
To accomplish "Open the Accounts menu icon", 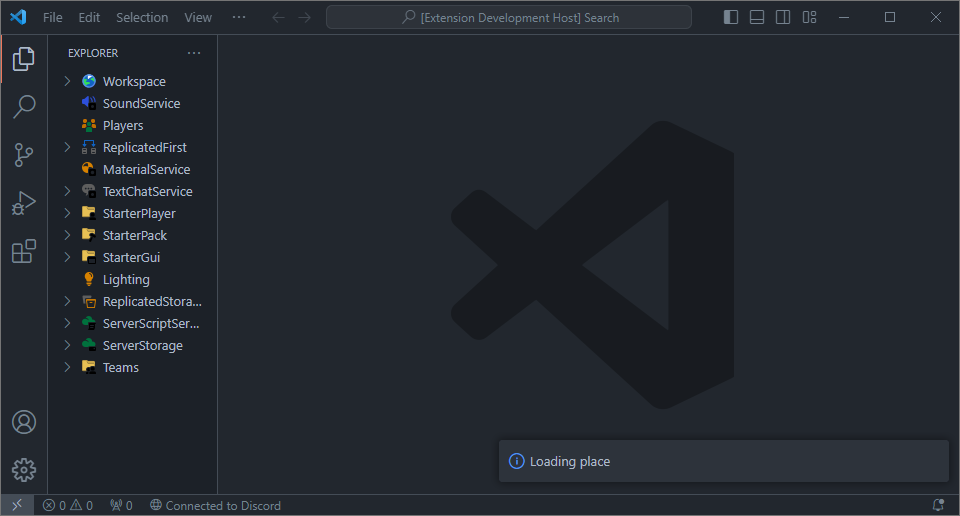I will [x=24, y=422].
